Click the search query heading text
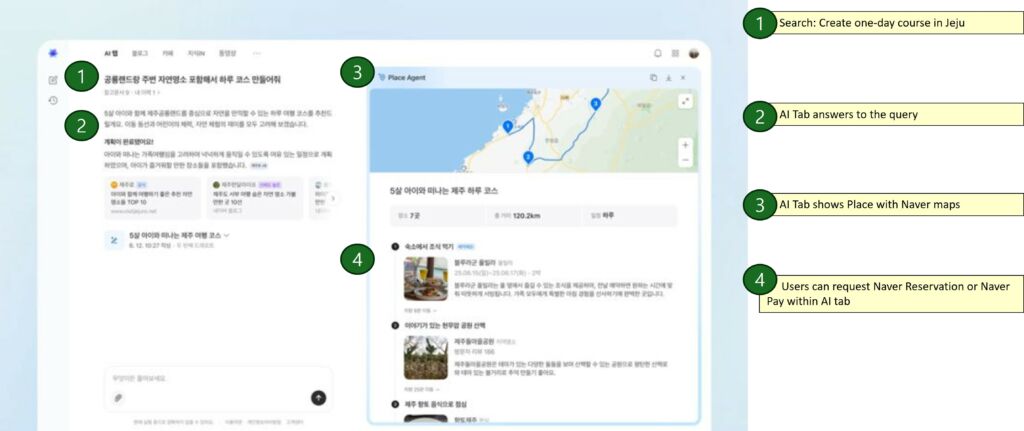This screenshot has height=431, width=1024. pos(193,80)
